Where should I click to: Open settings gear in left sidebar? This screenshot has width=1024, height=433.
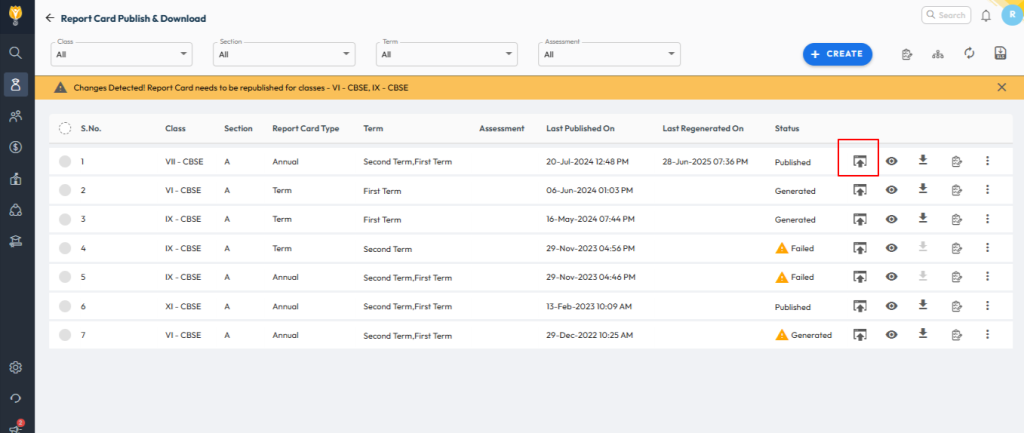pos(16,367)
